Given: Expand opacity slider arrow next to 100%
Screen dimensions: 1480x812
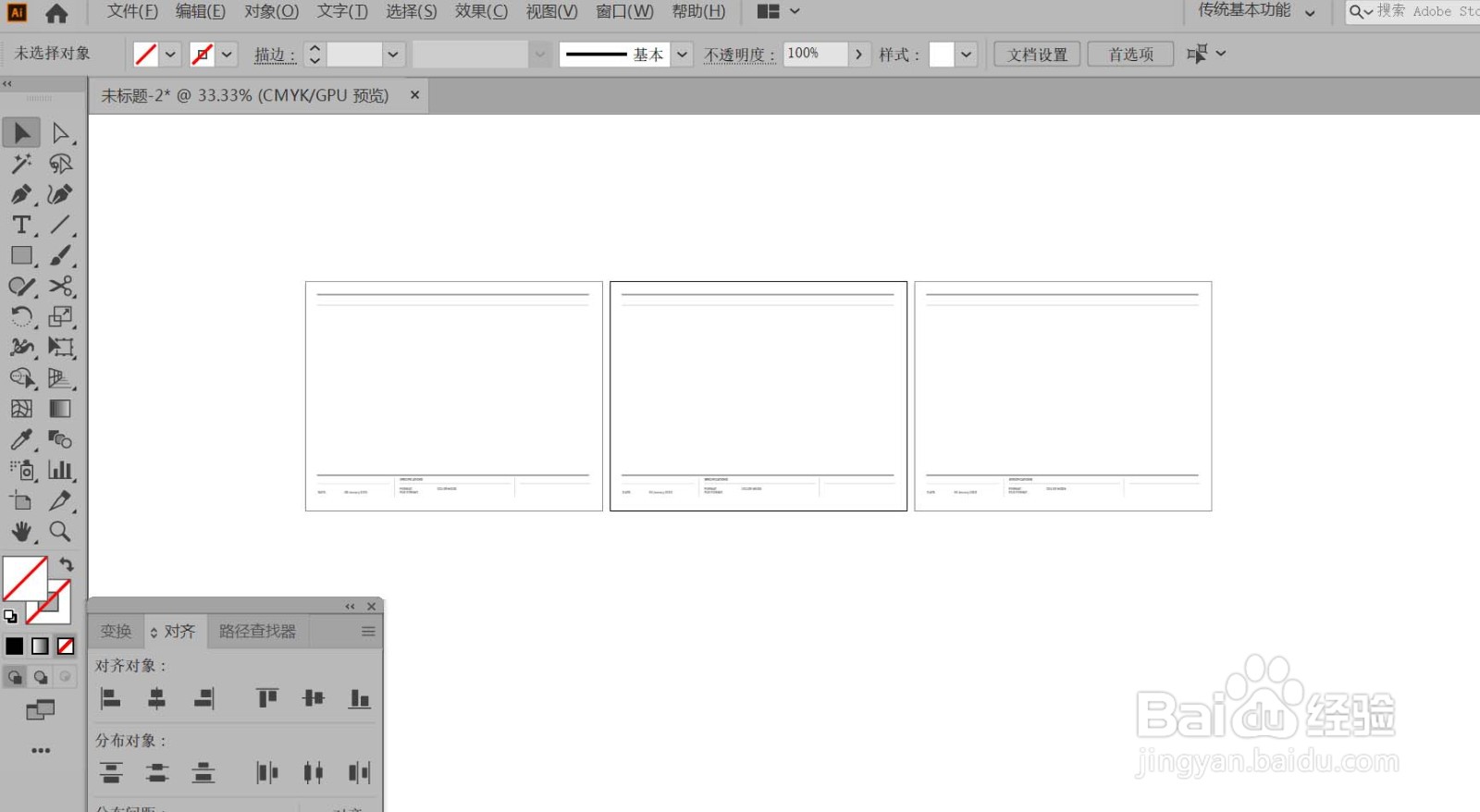Looking at the screenshot, I should pyautogui.click(x=859, y=55).
